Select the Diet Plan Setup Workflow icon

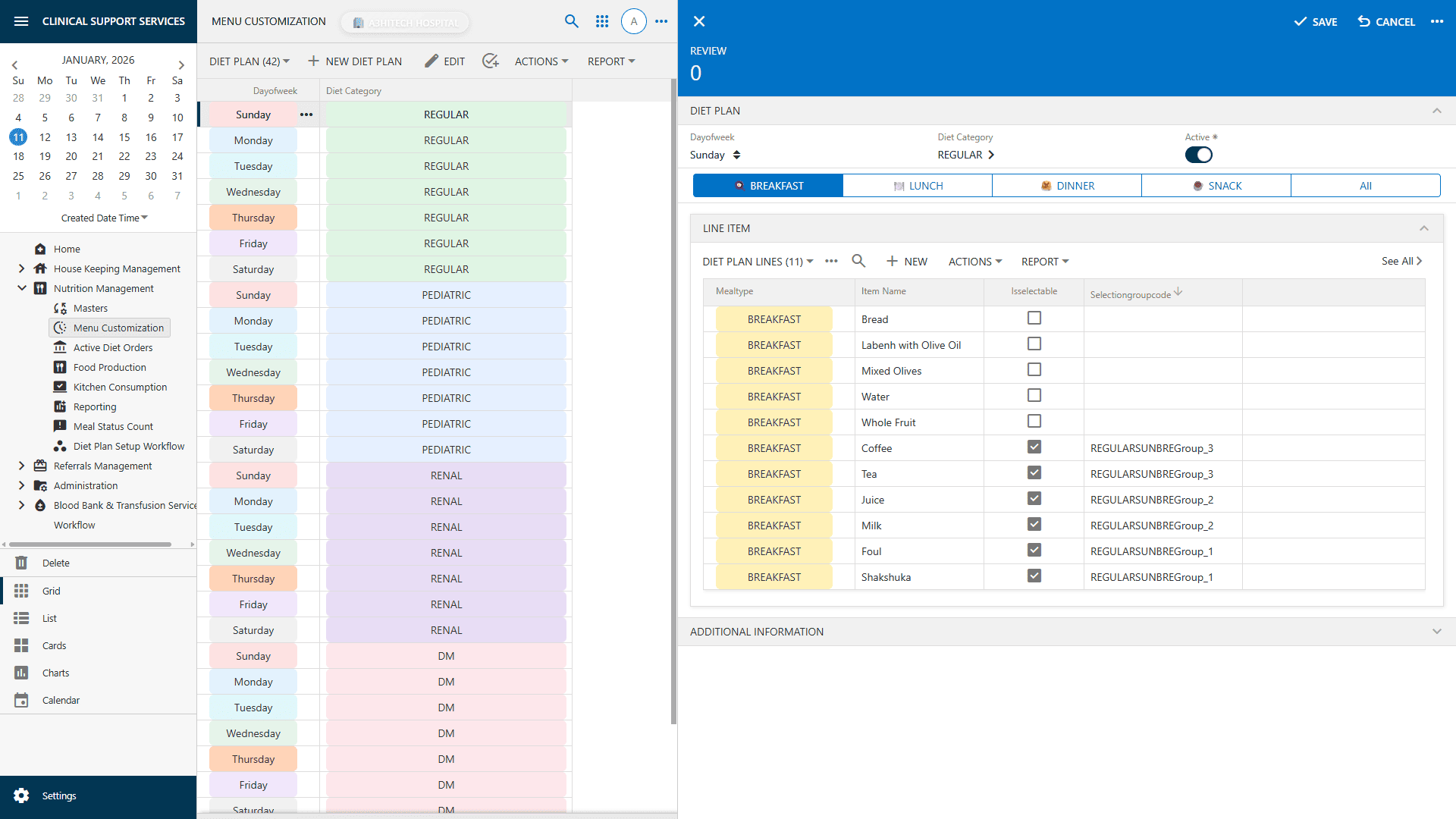(61, 446)
